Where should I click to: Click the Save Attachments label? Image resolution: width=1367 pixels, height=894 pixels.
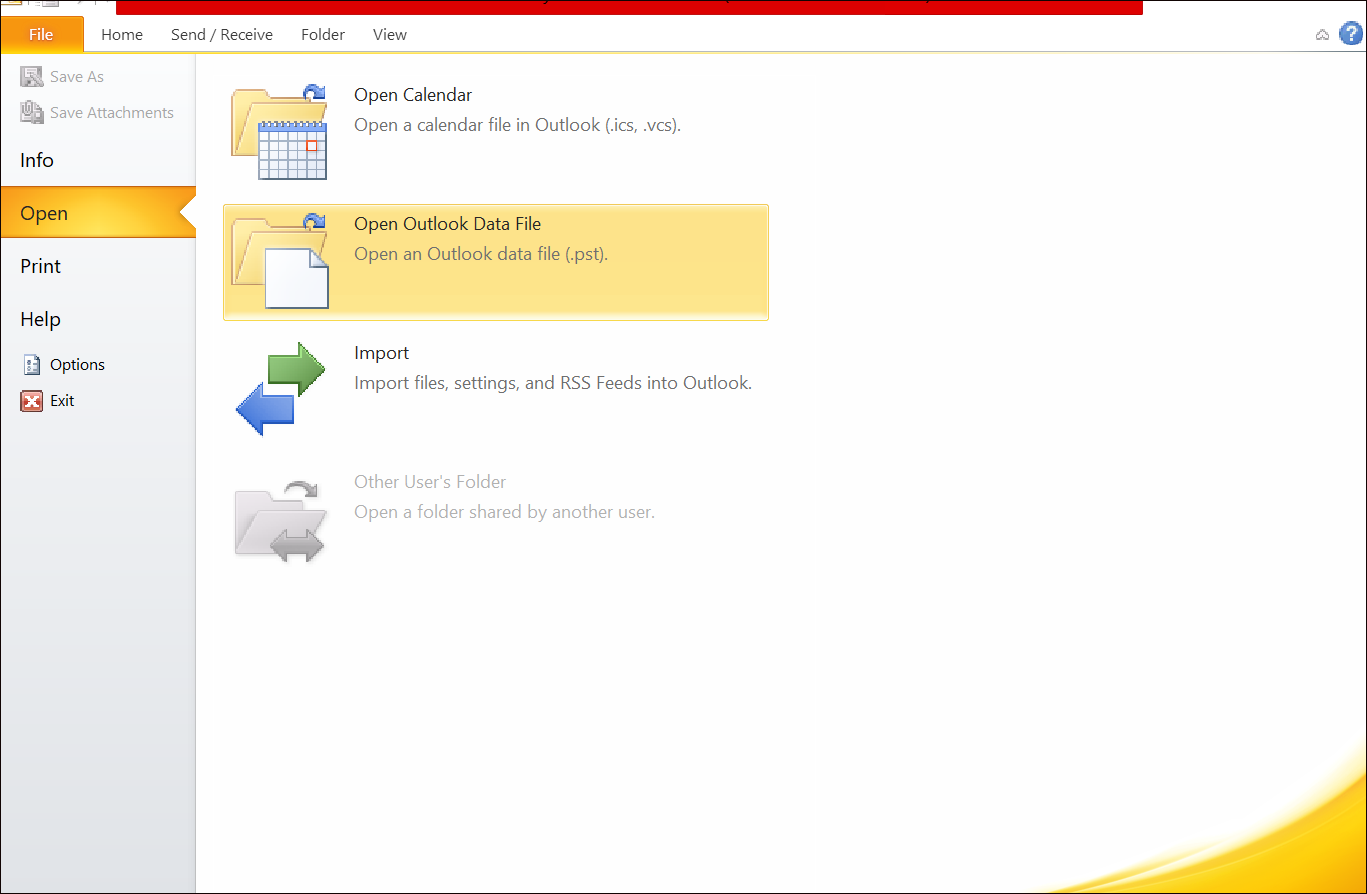(x=112, y=113)
